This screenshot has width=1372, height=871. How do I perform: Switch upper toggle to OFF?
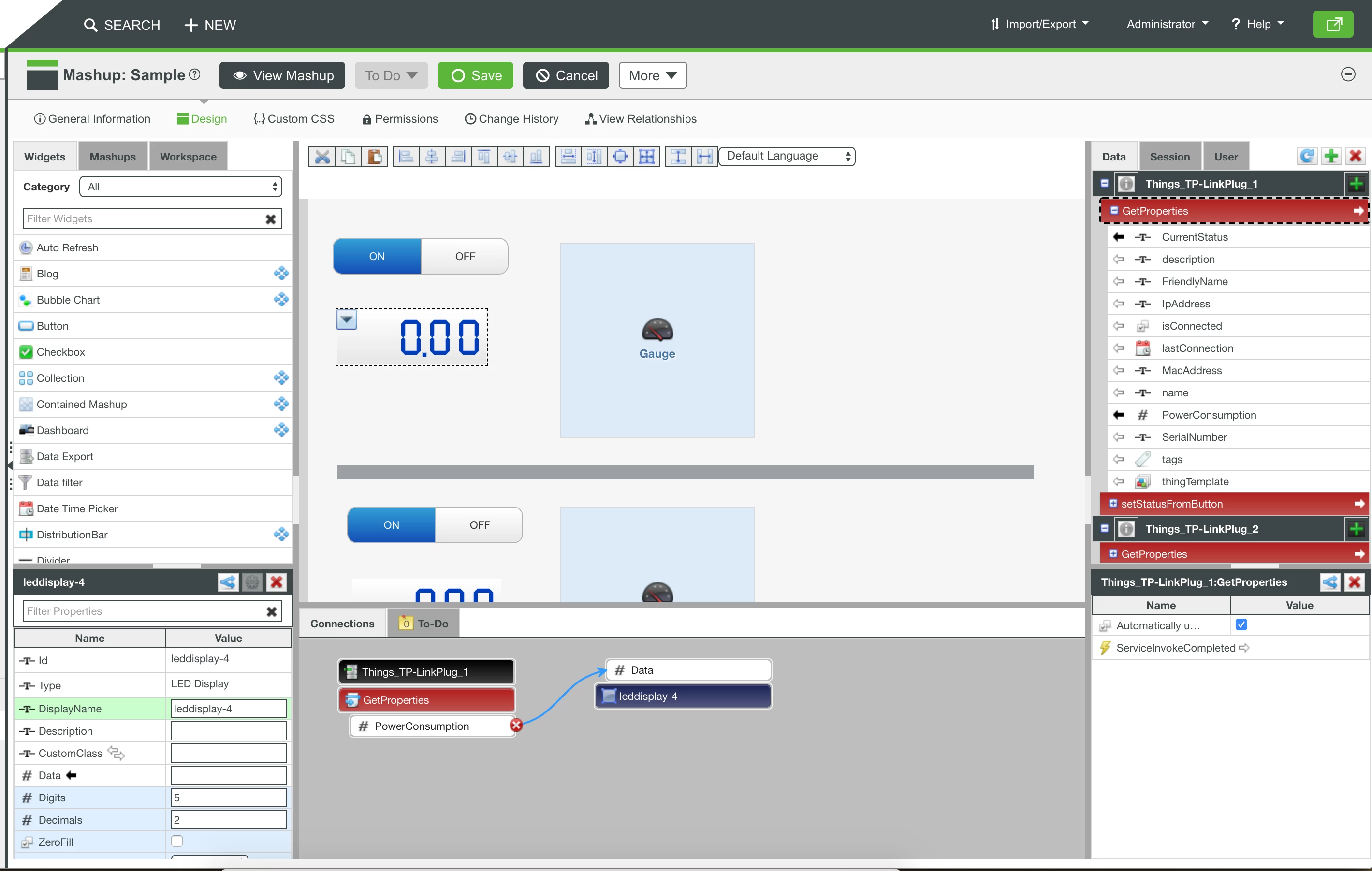click(x=465, y=256)
